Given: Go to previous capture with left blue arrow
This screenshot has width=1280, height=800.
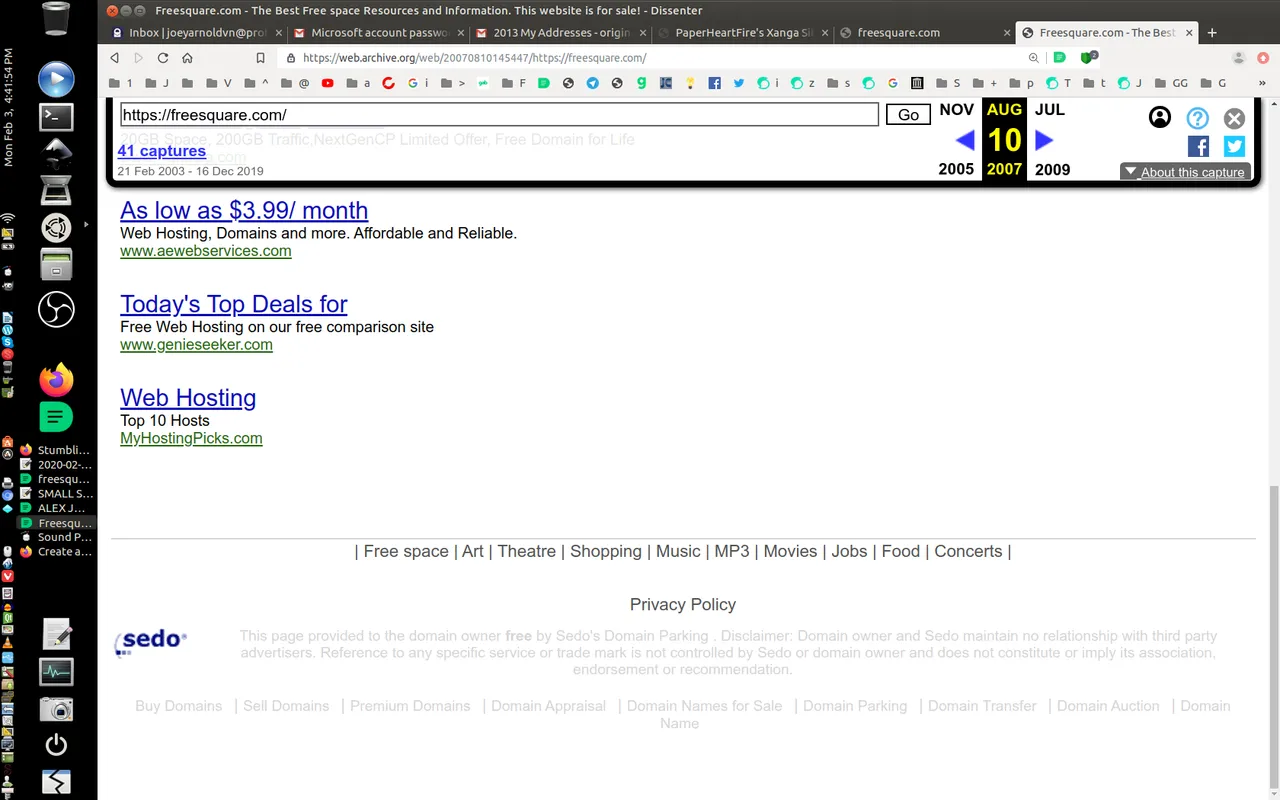Looking at the screenshot, I should (965, 140).
